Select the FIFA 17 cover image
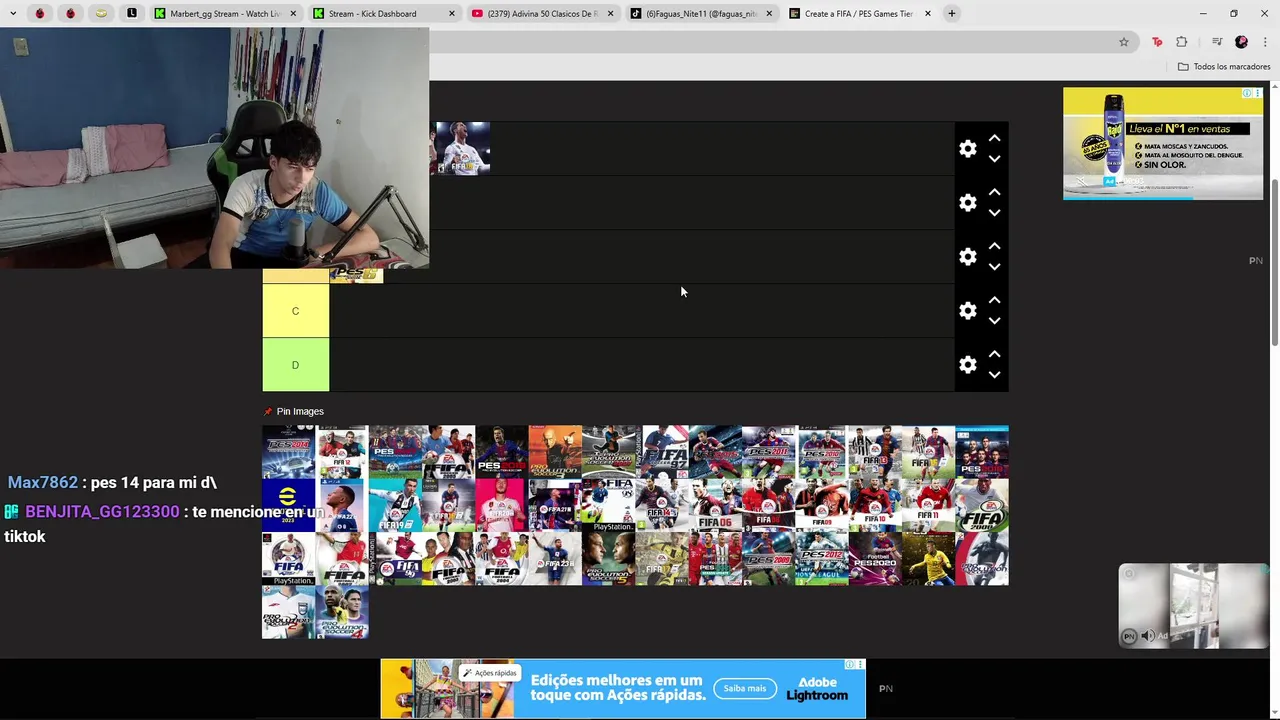The image size is (1280, 720). click(662, 559)
